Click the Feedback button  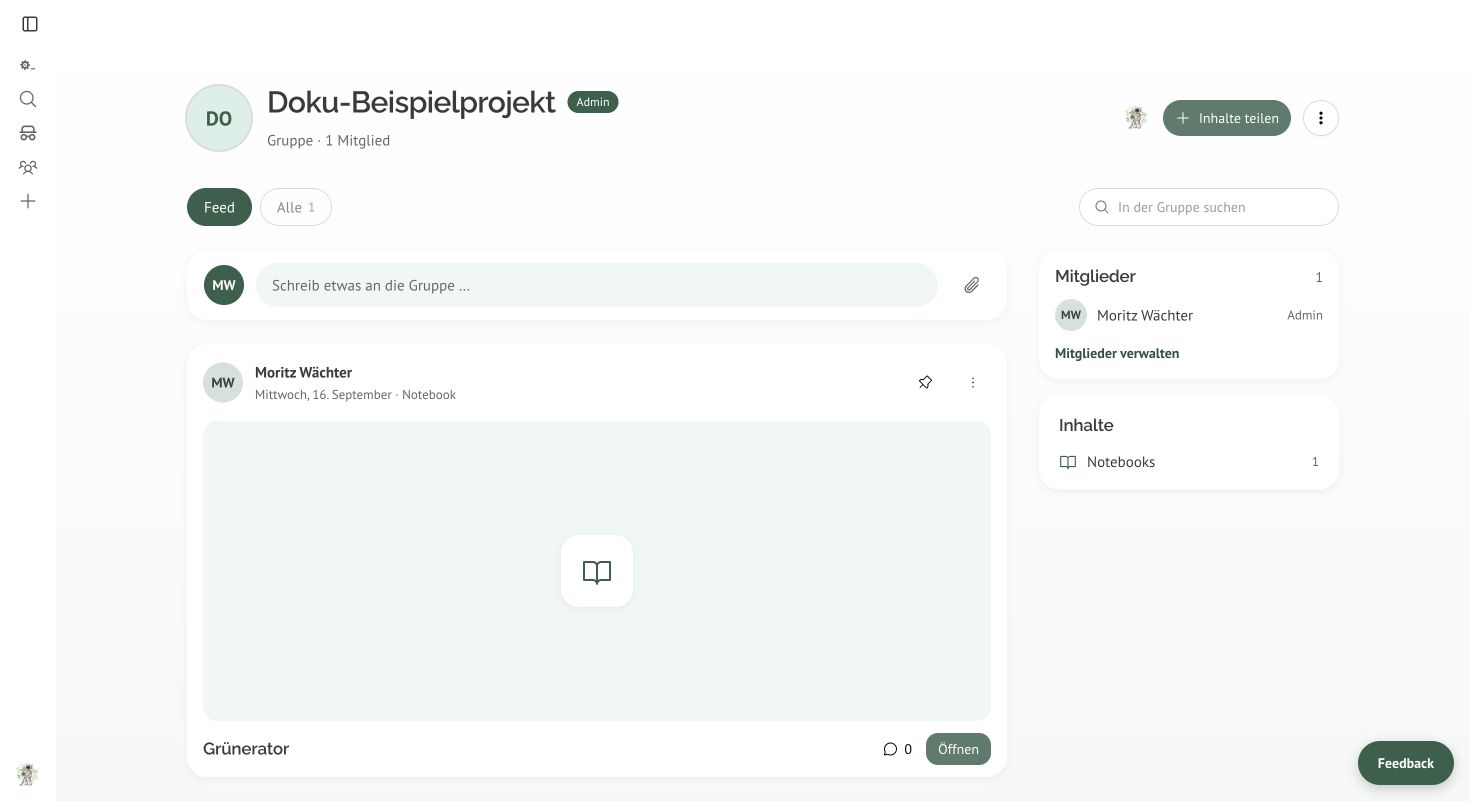1406,763
